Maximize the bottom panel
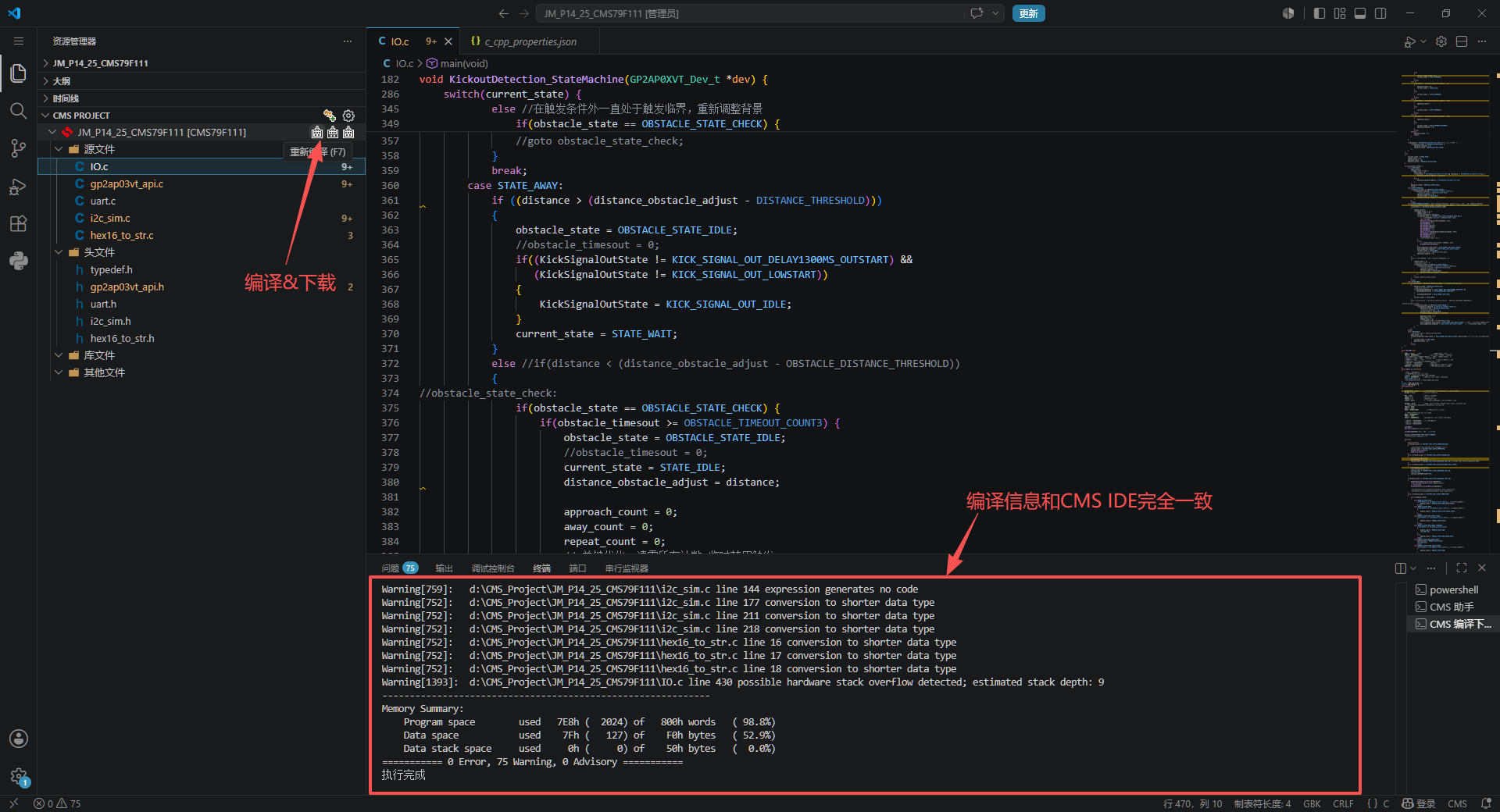1500x812 pixels. click(x=1462, y=568)
